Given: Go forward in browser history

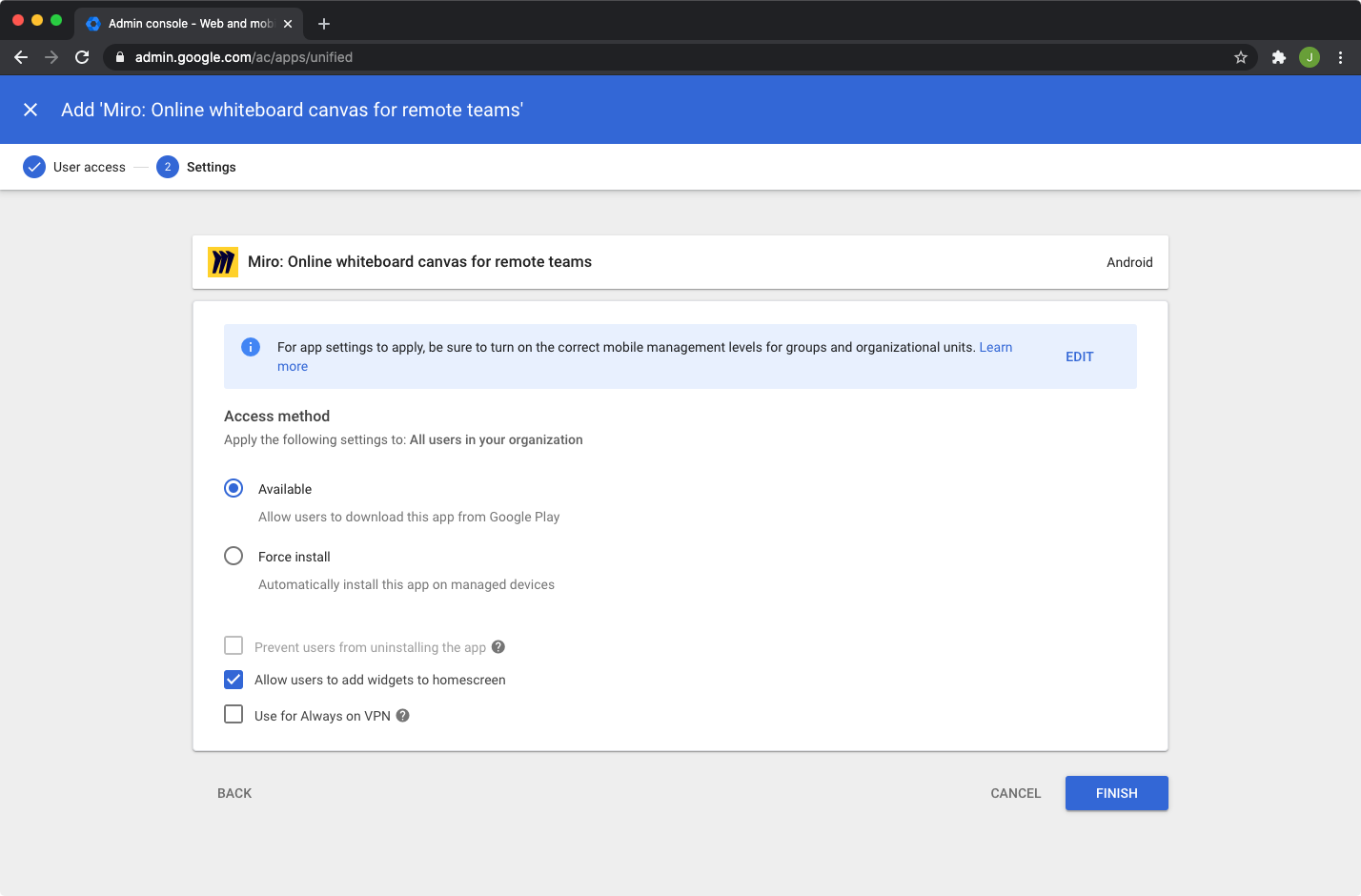Looking at the screenshot, I should pyautogui.click(x=51, y=57).
